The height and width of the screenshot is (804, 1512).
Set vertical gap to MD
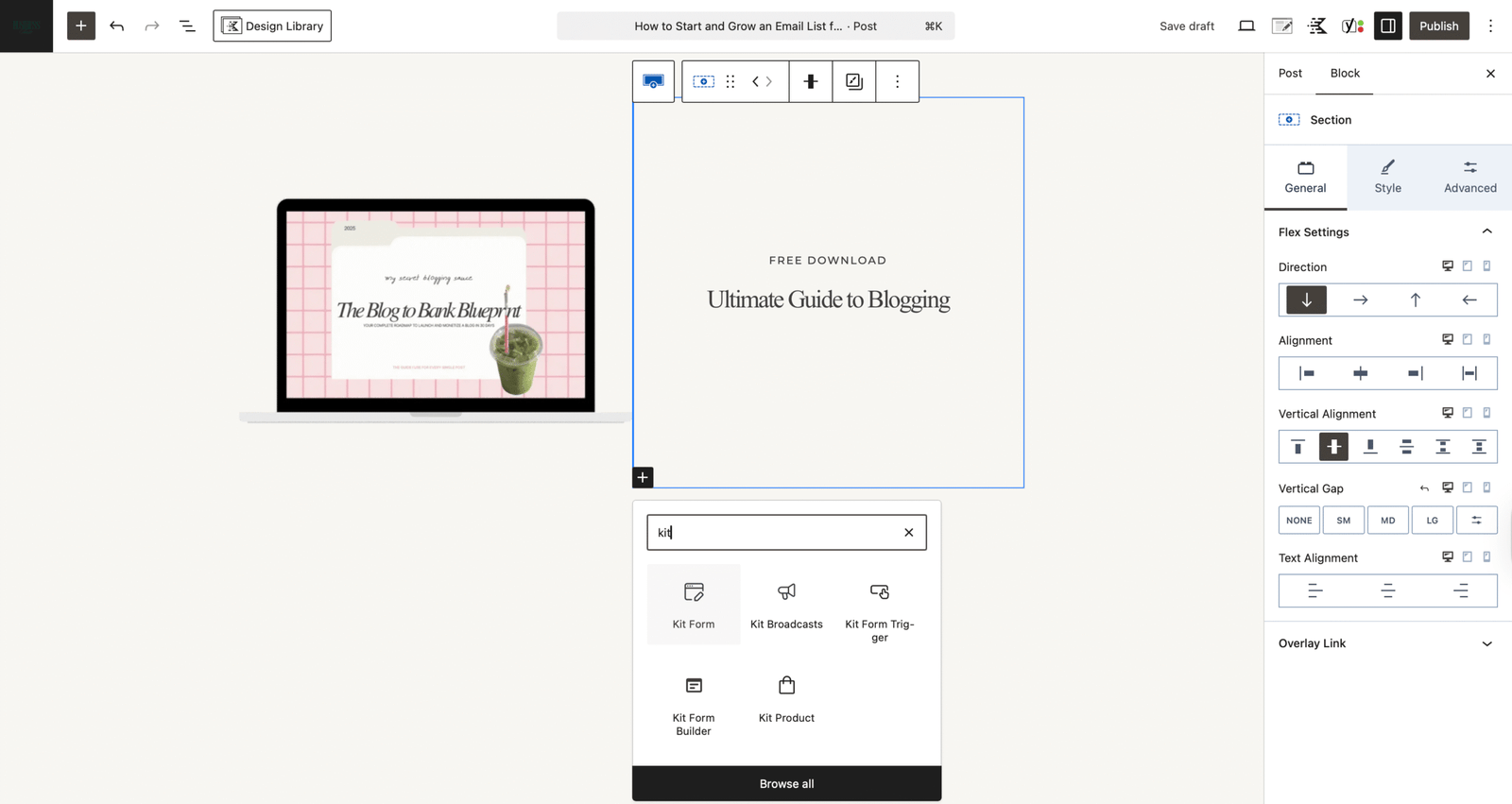(1387, 520)
